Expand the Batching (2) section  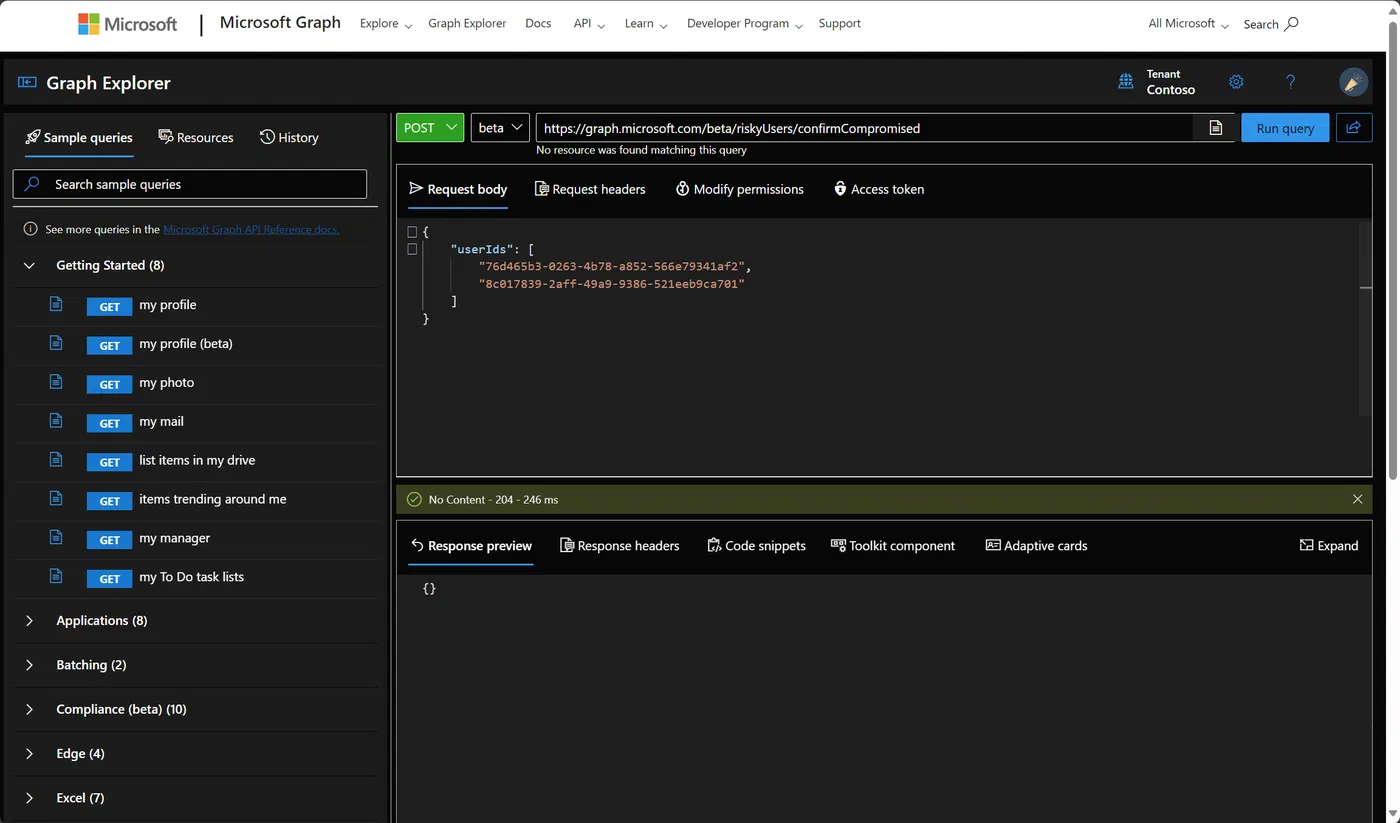tap(29, 665)
